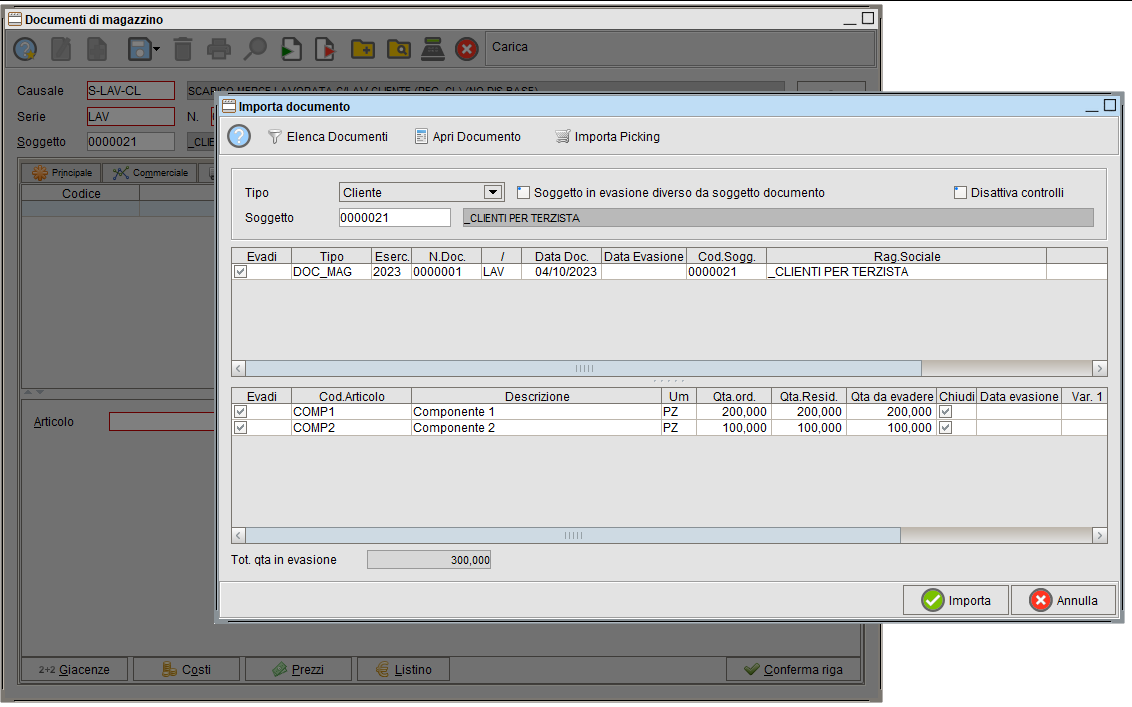This screenshot has height=707, width=1132.
Task: Click the trash delete icon
Action: tap(182, 48)
